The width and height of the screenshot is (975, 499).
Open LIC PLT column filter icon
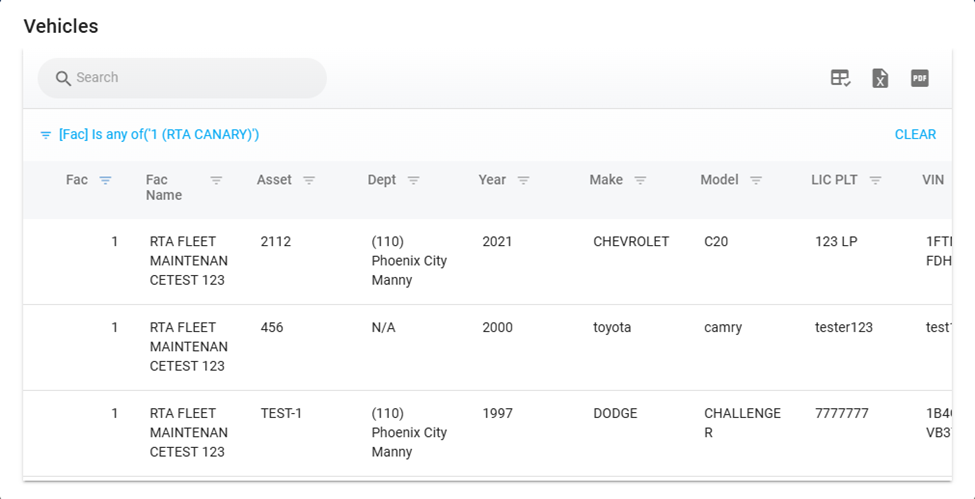pos(875,181)
